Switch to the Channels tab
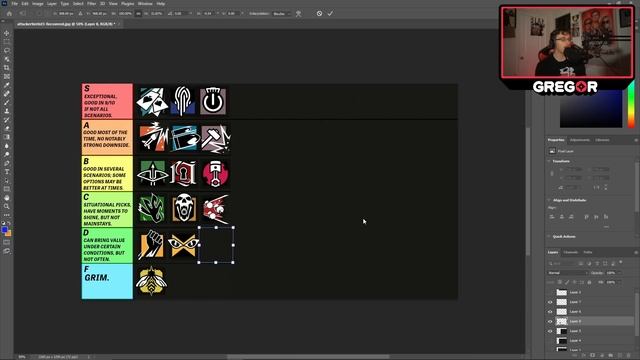 (x=570, y=252)
